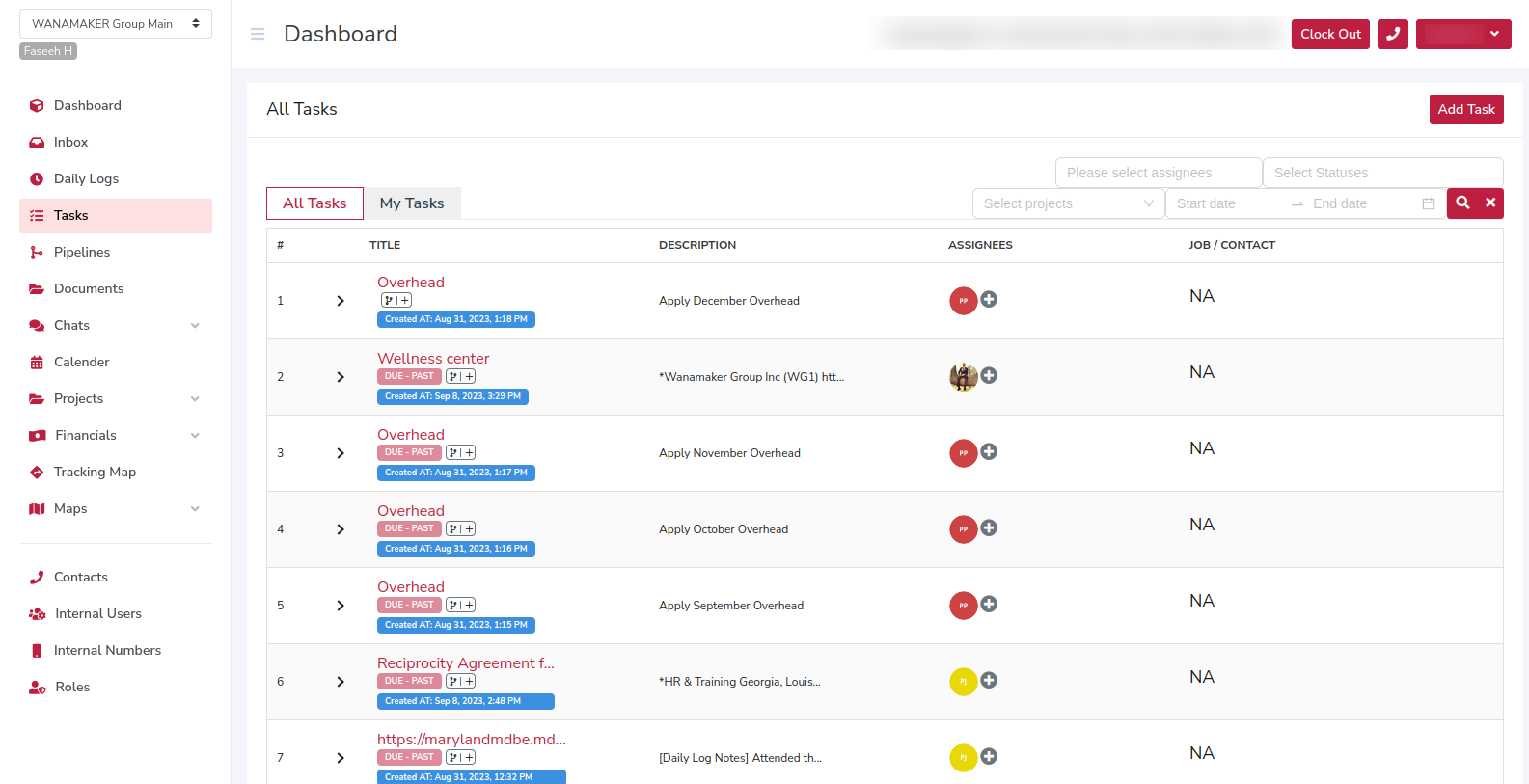This screenshot has width=1529, height=784.
Task: Expand the Chats sidebar submenu
Action: tap(195, 326)
